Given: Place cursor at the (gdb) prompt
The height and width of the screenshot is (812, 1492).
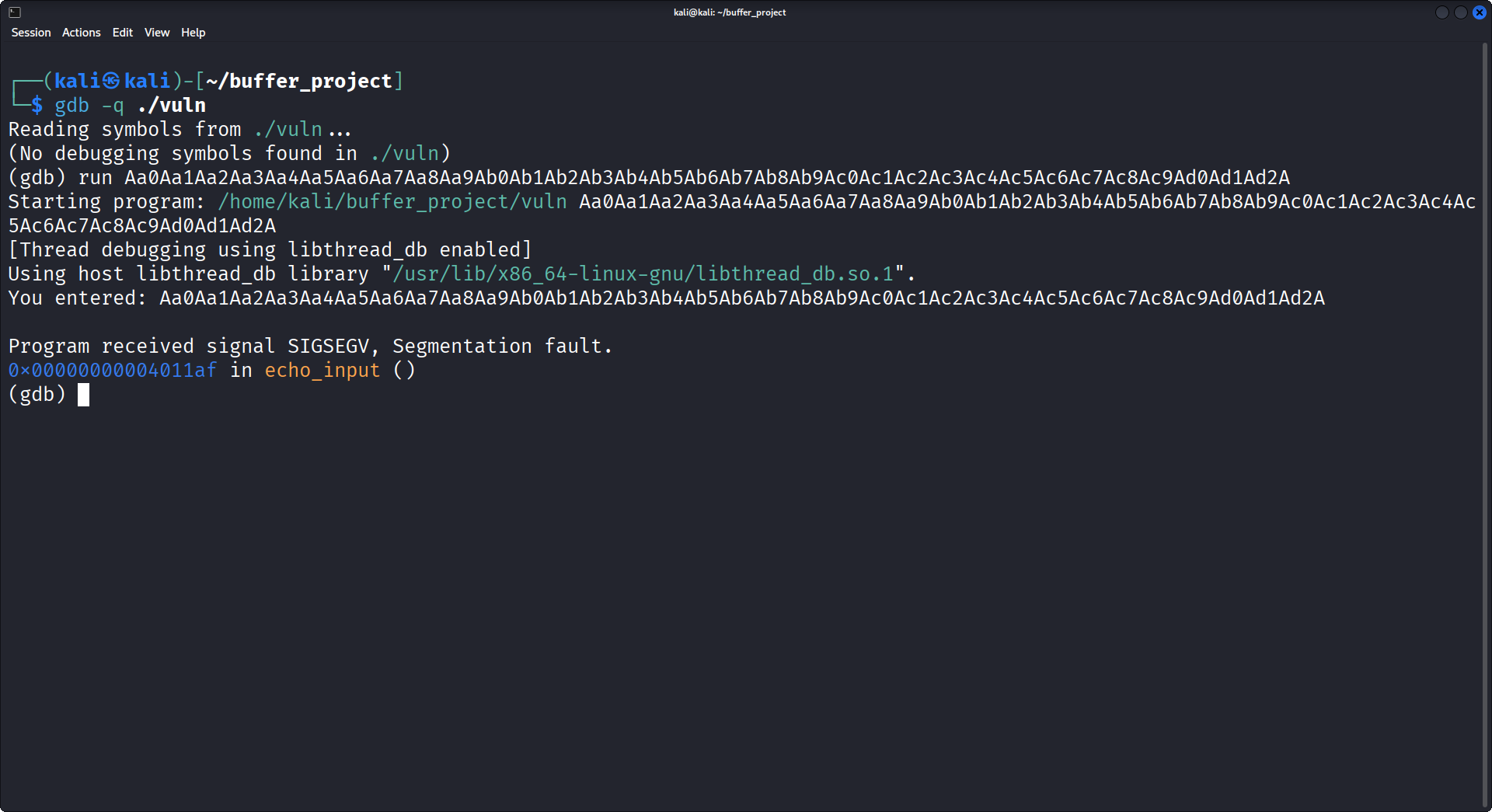Looking at the screenshot, I should [x=37, y=394].
